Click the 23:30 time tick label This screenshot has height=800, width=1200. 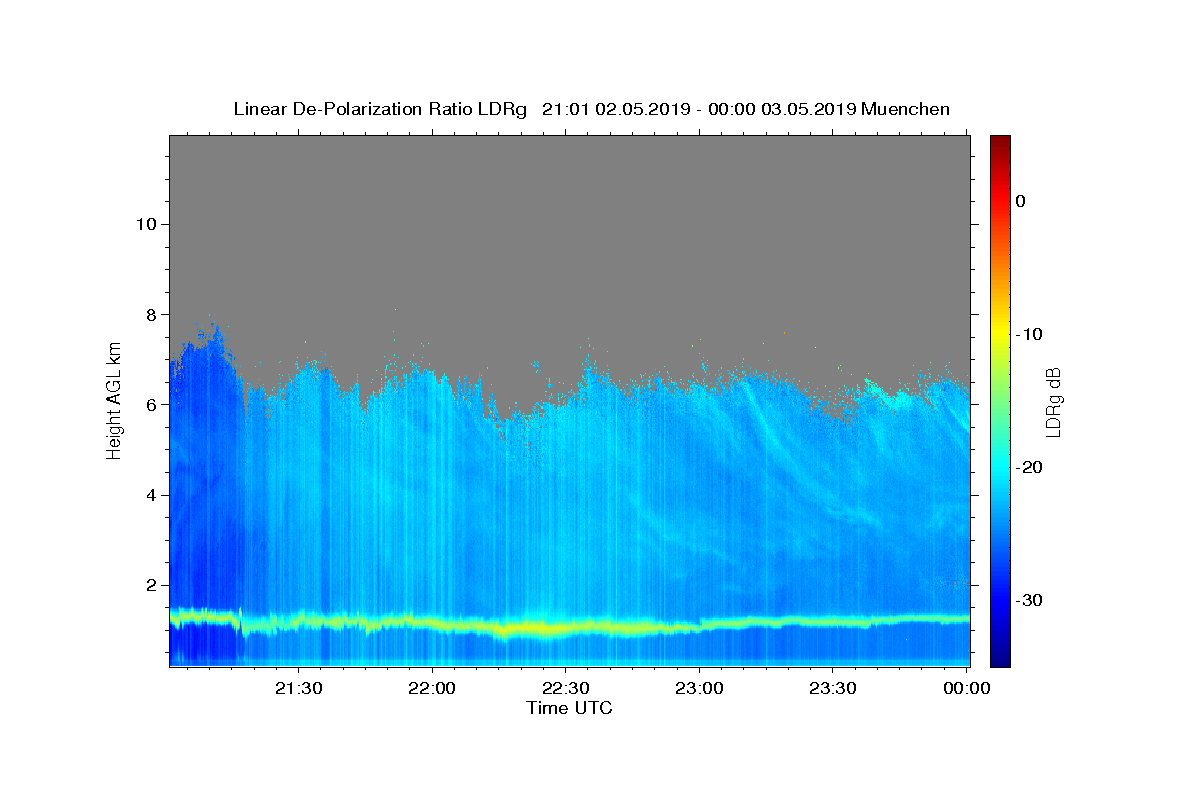832,688
